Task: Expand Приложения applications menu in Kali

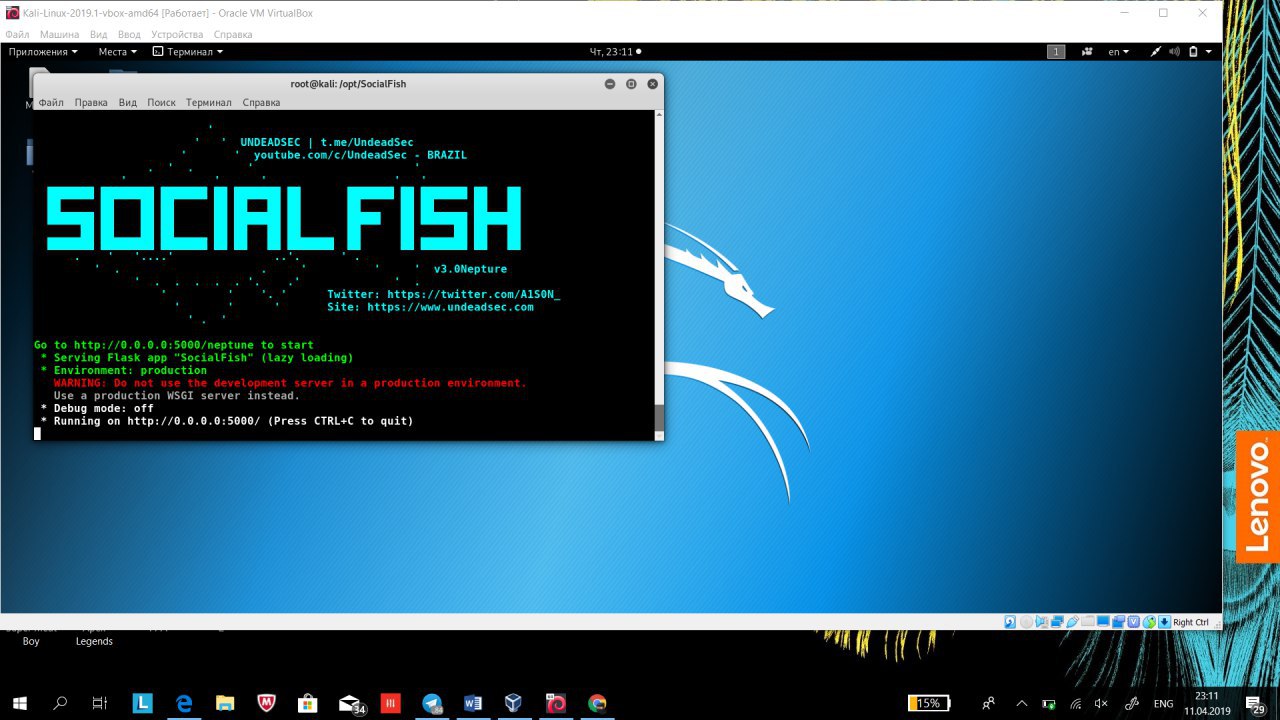Action: pyautogui.click(x=43, y=51)
